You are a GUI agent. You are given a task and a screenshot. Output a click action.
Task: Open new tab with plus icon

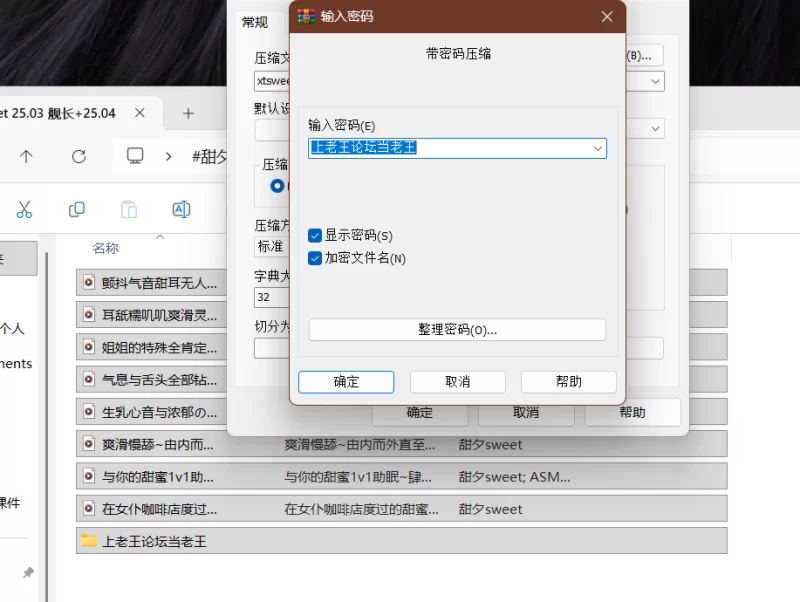pos(188,113)
